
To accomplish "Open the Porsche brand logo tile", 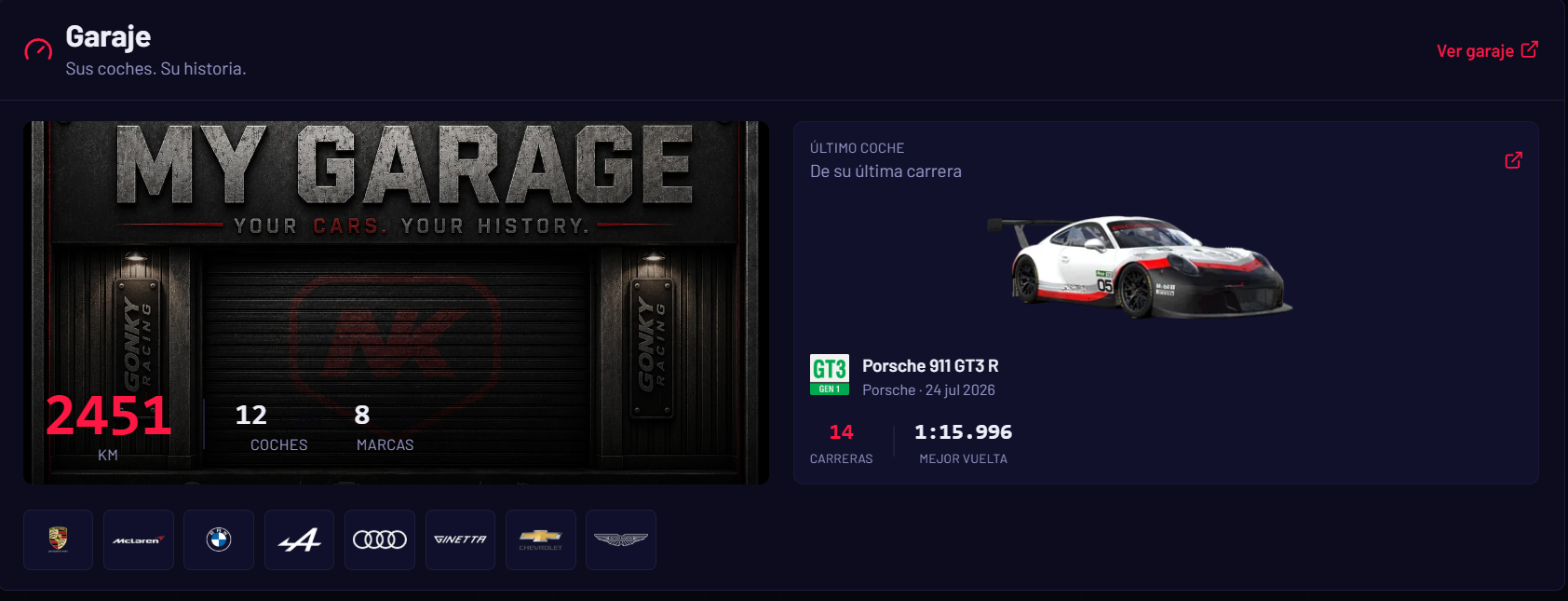I will [x=58, y=540].
